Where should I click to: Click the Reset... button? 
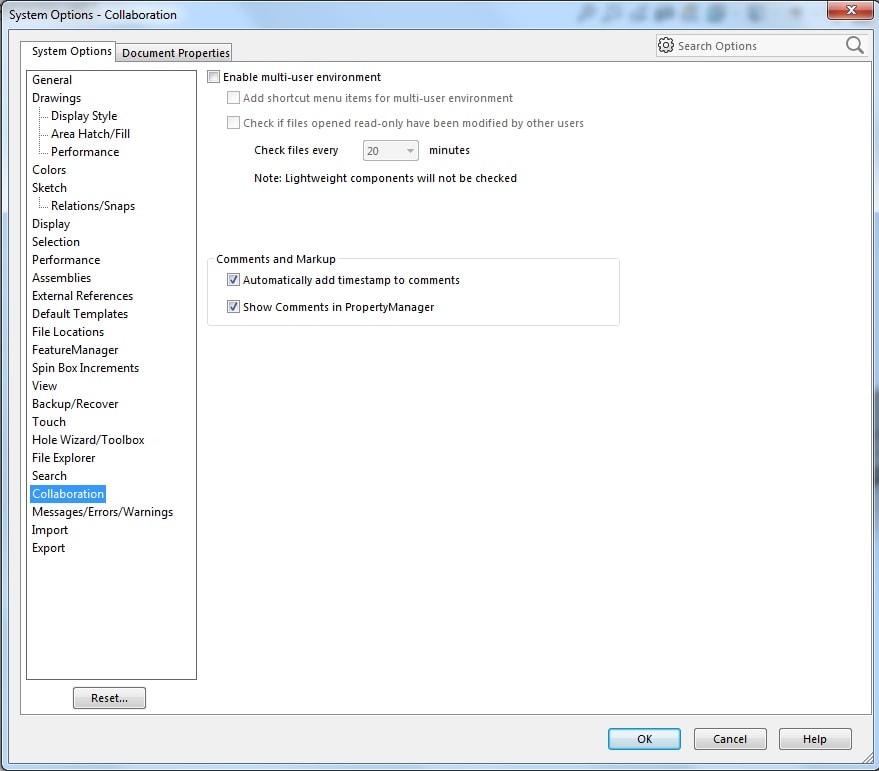(x=109, y=698)
